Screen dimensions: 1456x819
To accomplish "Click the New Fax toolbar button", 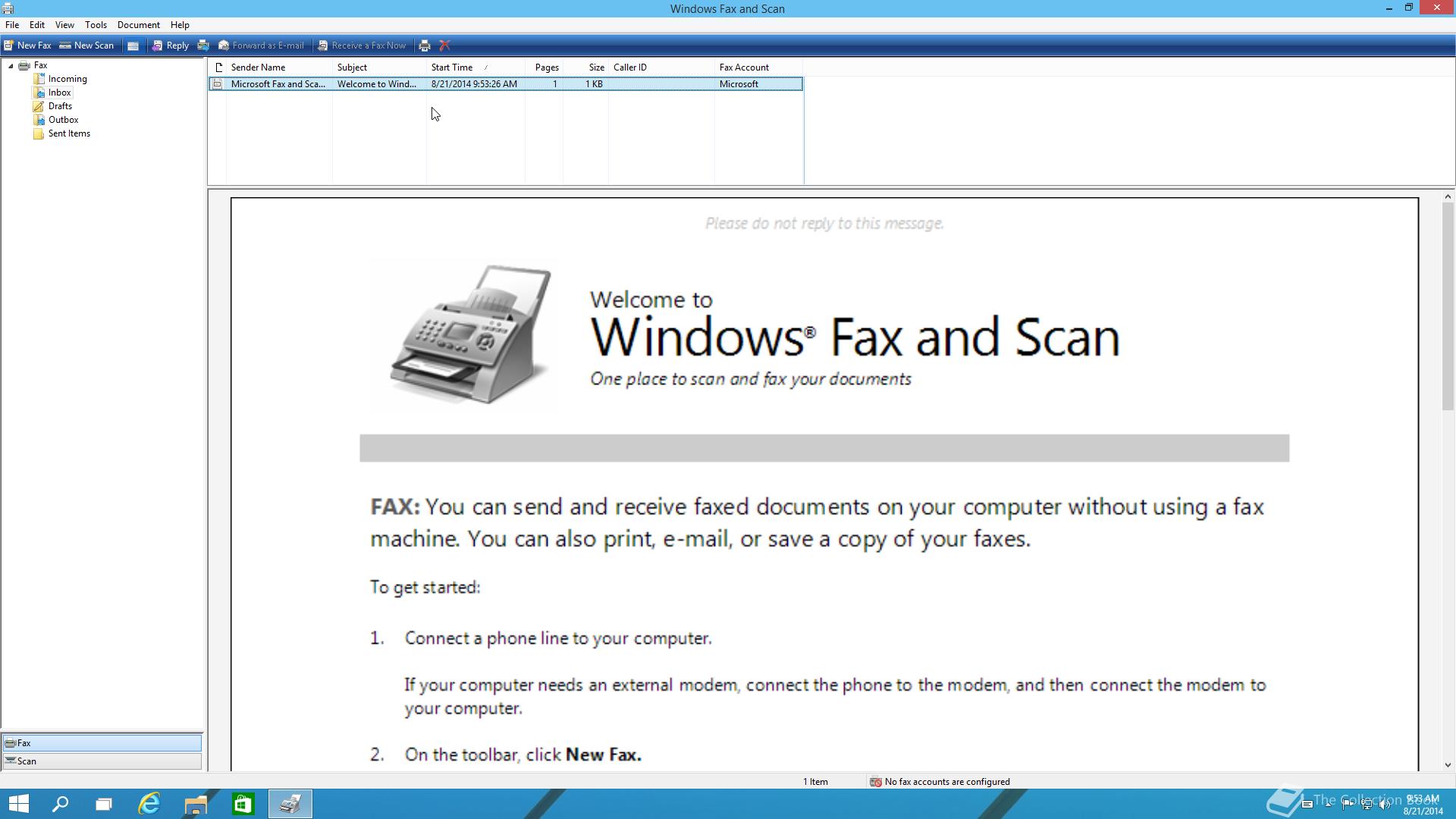I will click(27, 45).
